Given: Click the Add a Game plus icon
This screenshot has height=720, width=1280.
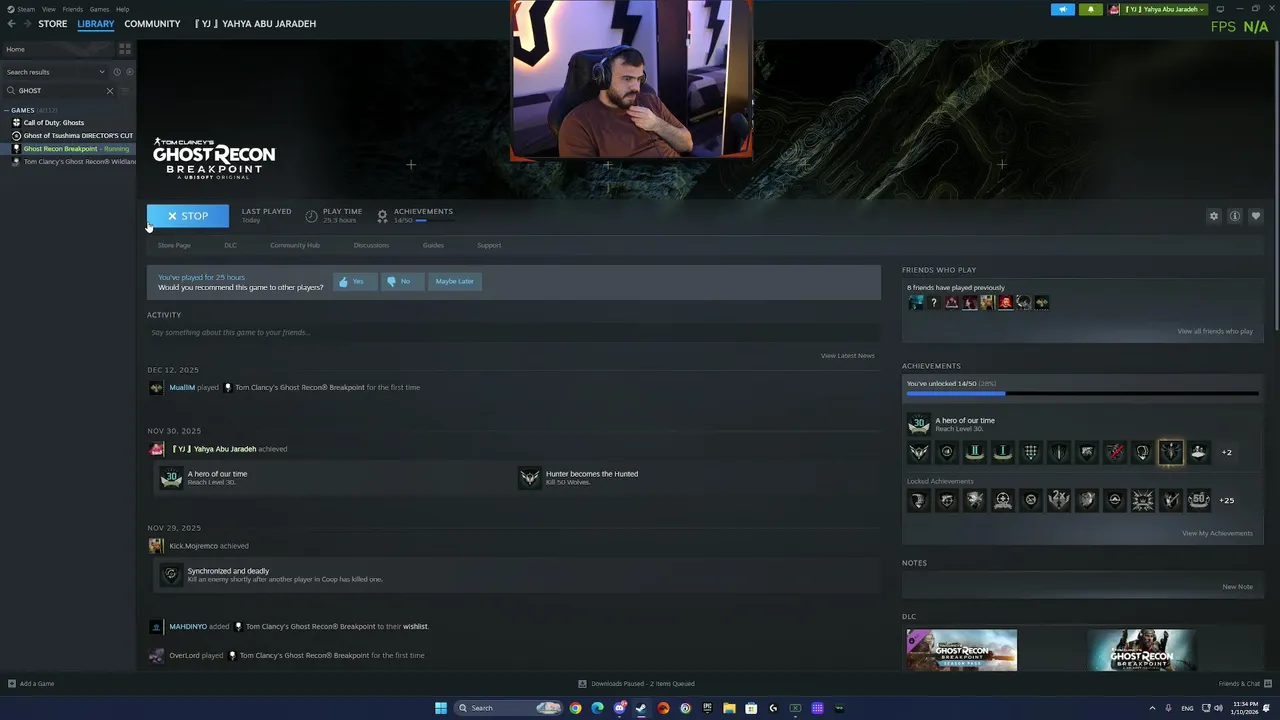Looking at the screenshot, I should click(x=12, y=684).
